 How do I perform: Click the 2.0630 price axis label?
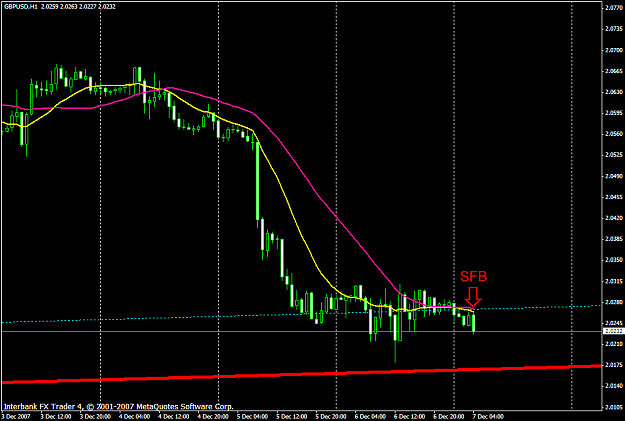click(614, 92)
